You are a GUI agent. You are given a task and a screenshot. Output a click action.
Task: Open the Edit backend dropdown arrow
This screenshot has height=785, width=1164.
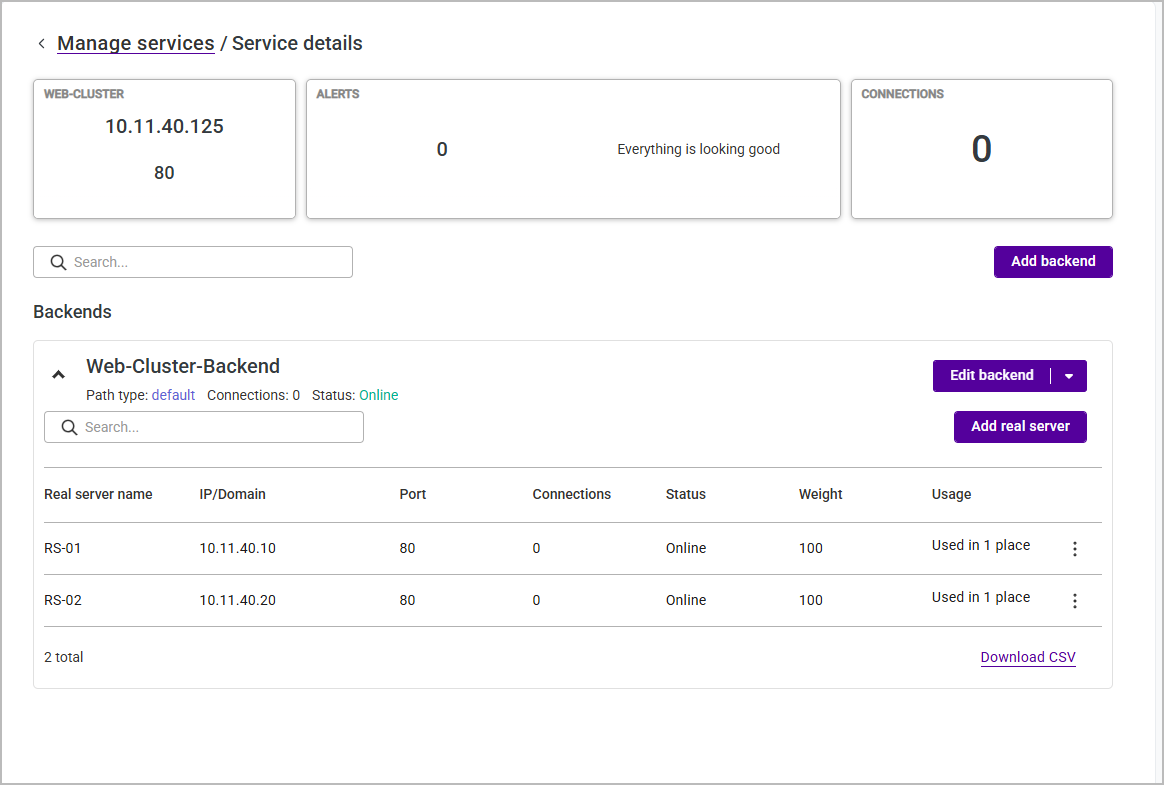(x=1069, y=376)
